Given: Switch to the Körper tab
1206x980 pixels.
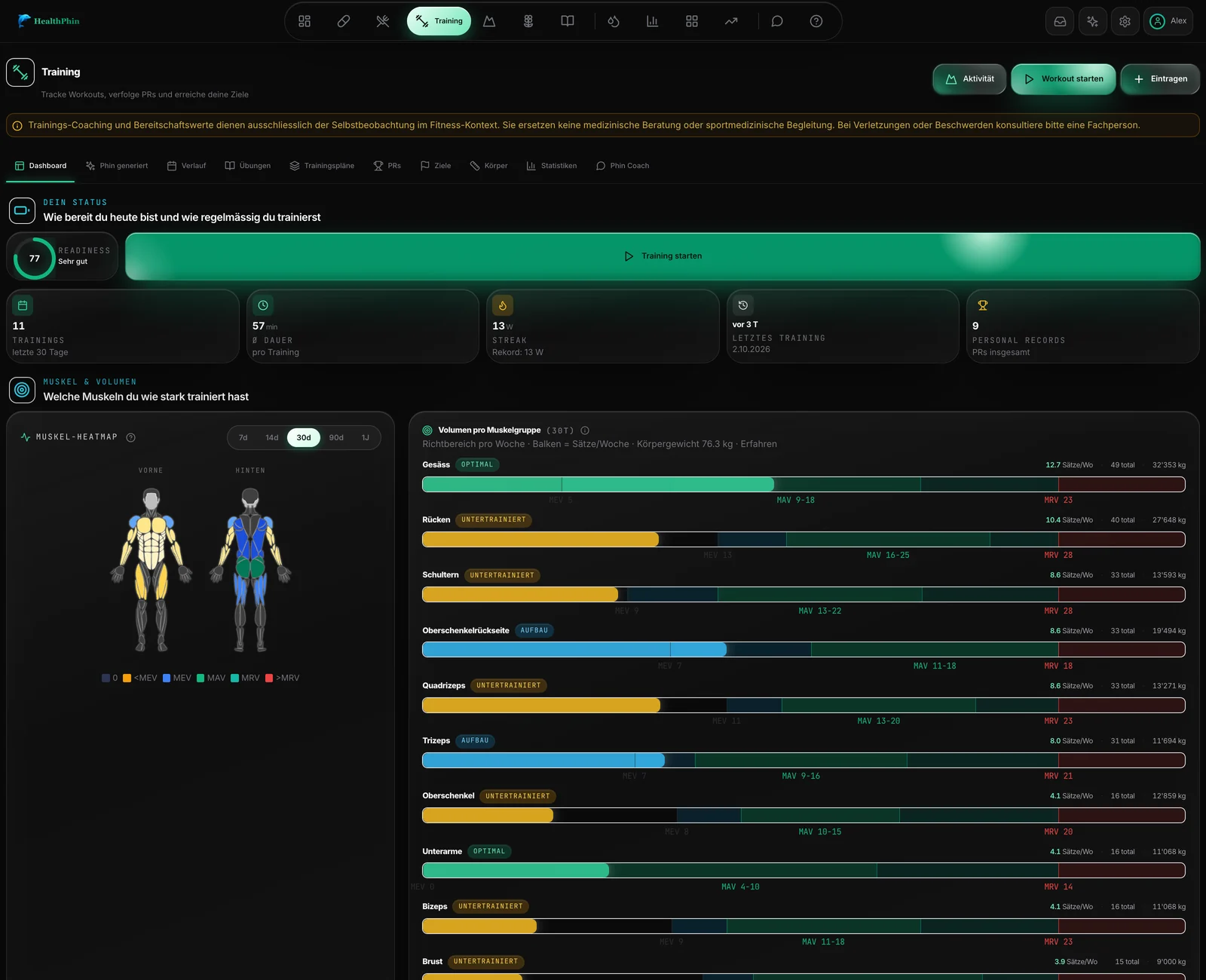Looking at the screenshot, I should [488, 166].
